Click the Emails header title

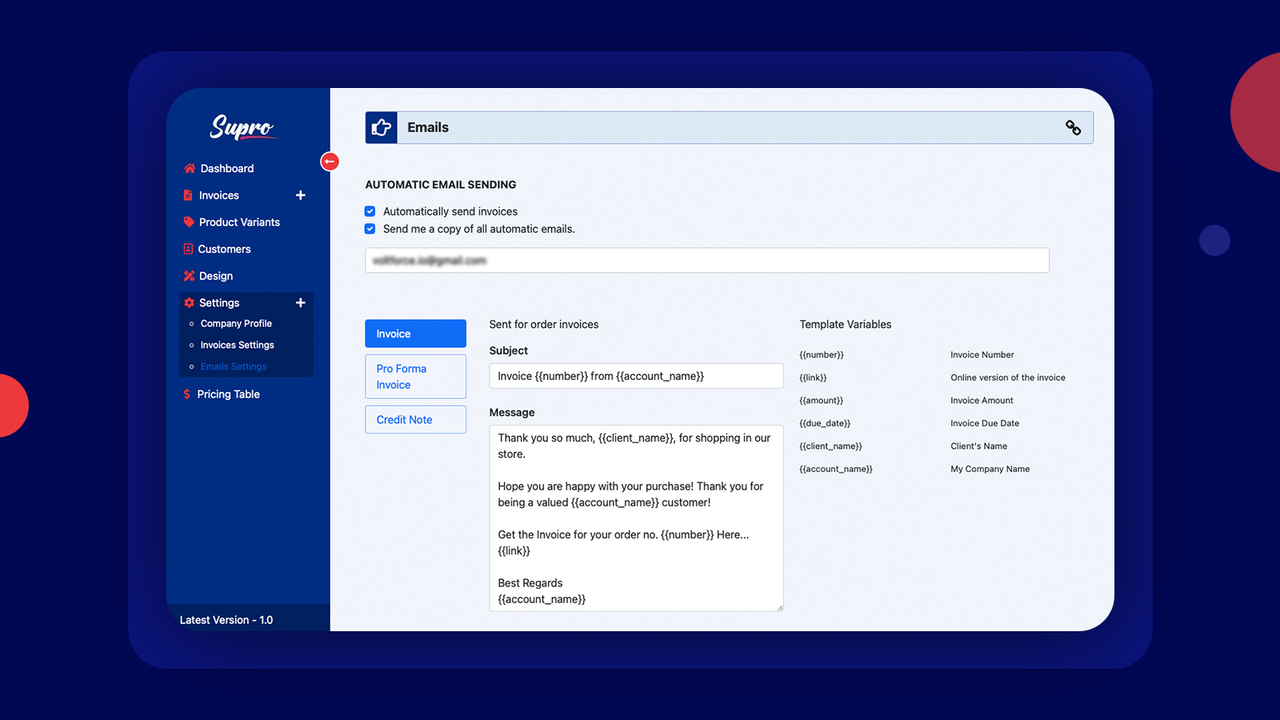(428, 128)
